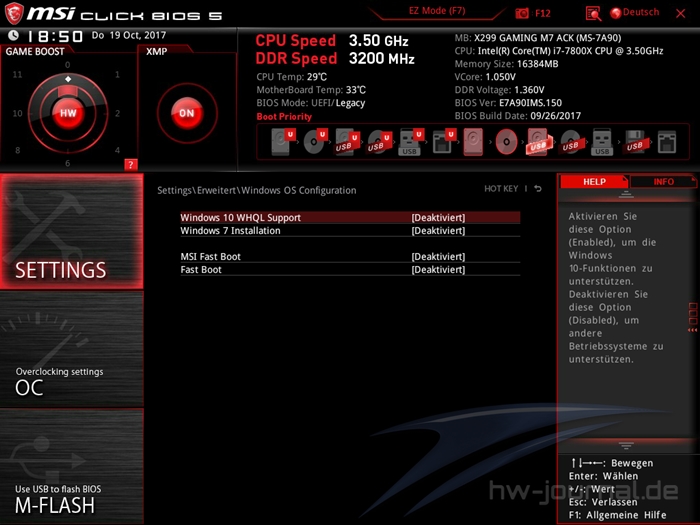Open Windows 7 Installation value dropdown
The height and width of the screenshot is (525, 700).
pos(438,231)
